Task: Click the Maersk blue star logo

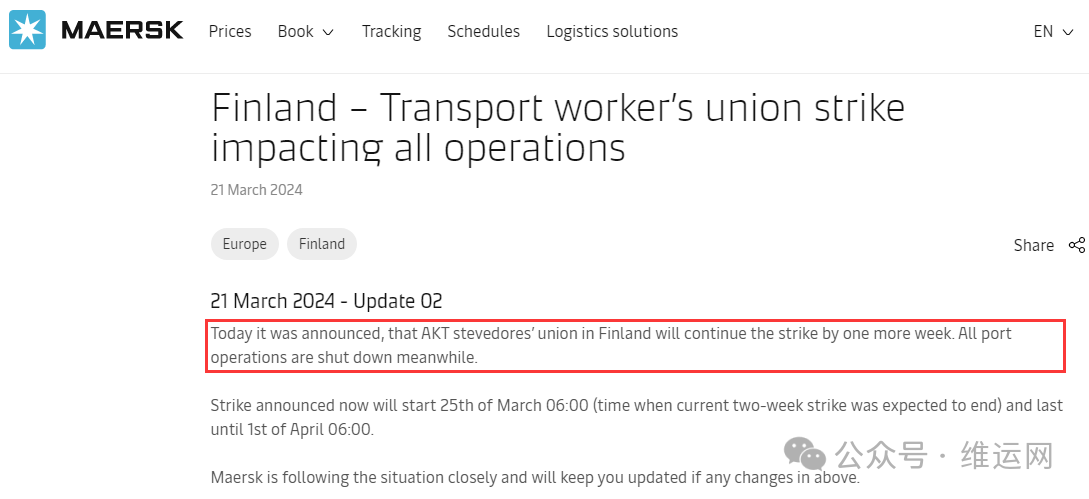Action: pyautogui.click(x=27, y=30)
